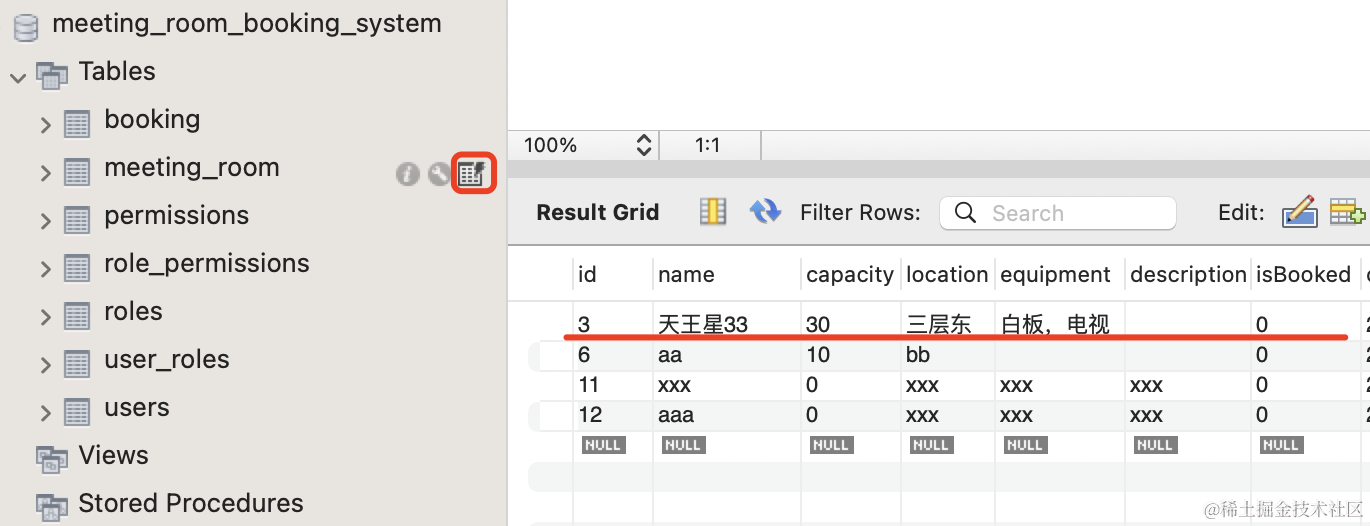Viewport: 1370px width, 526px height.
Task: Select the Views tree item
Action: 113,456
